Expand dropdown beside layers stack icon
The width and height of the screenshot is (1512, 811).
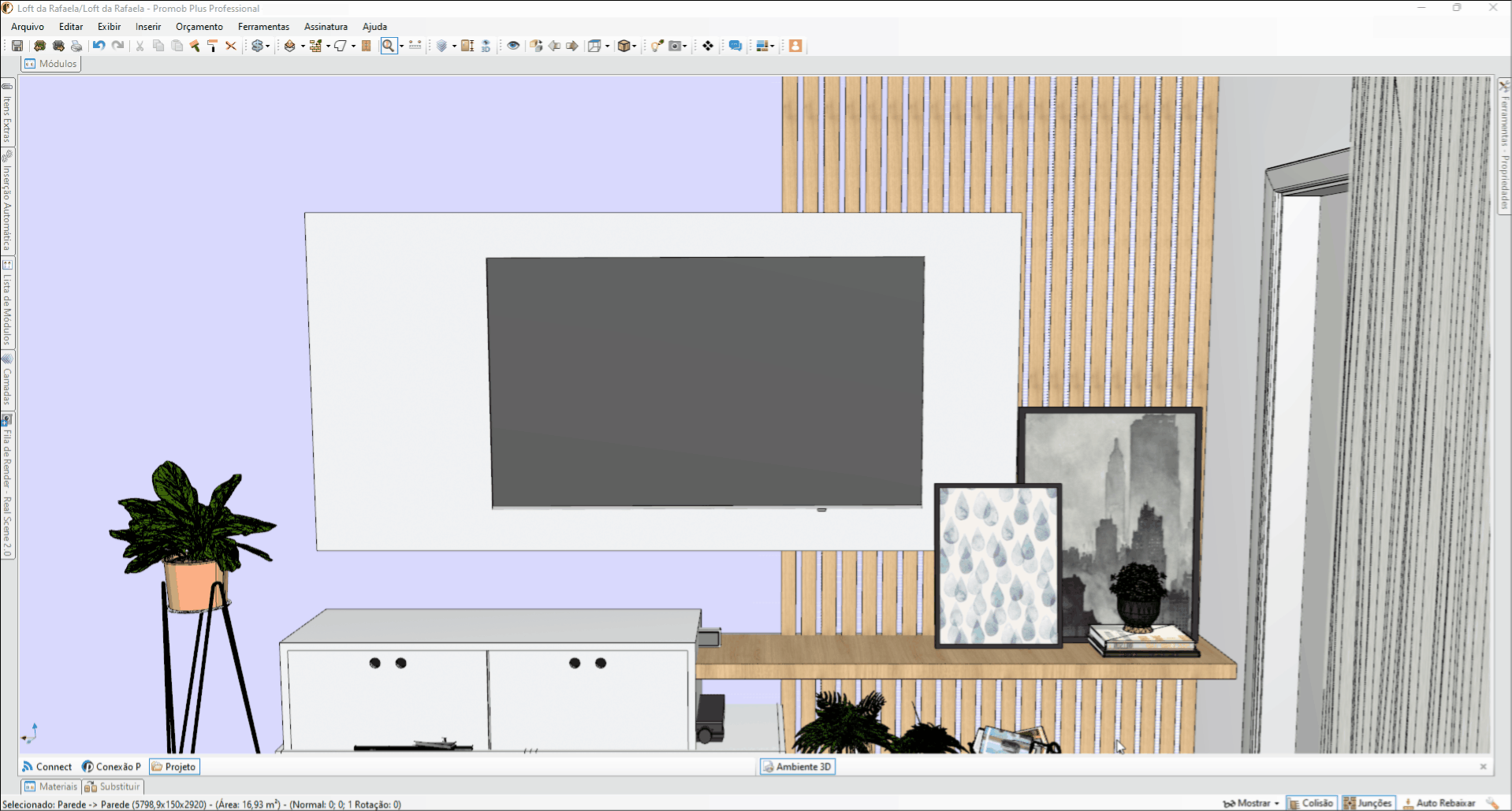(x=454, y=46)
